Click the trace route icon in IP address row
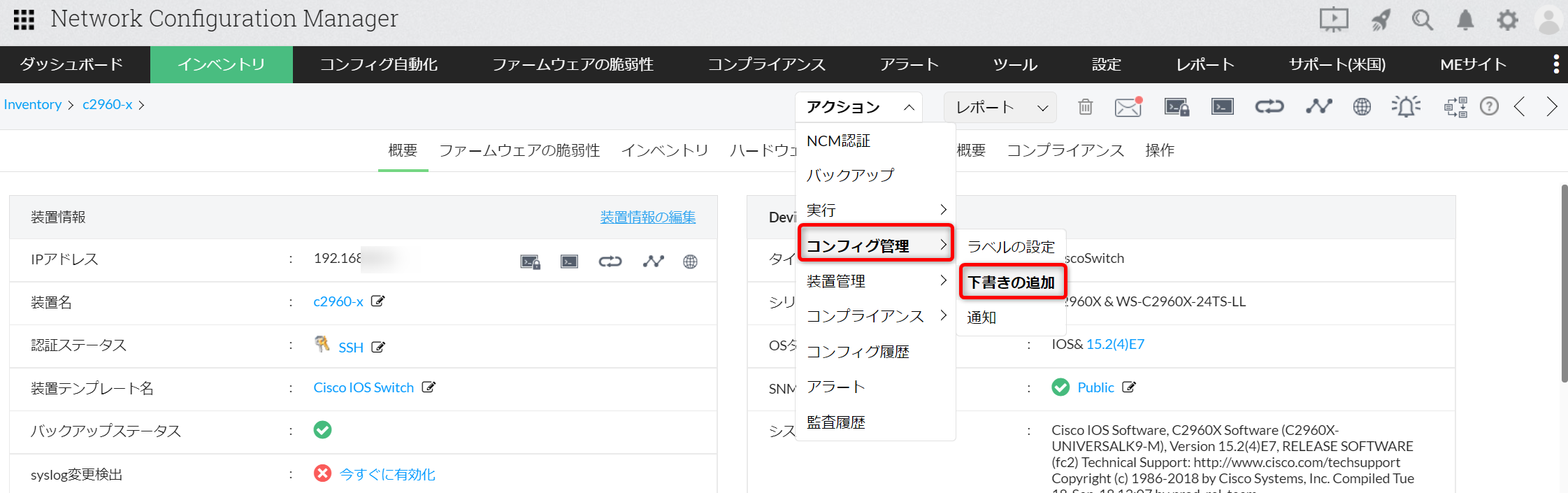The width and height of the screenshot is (1568, 493). pos(654,262)
